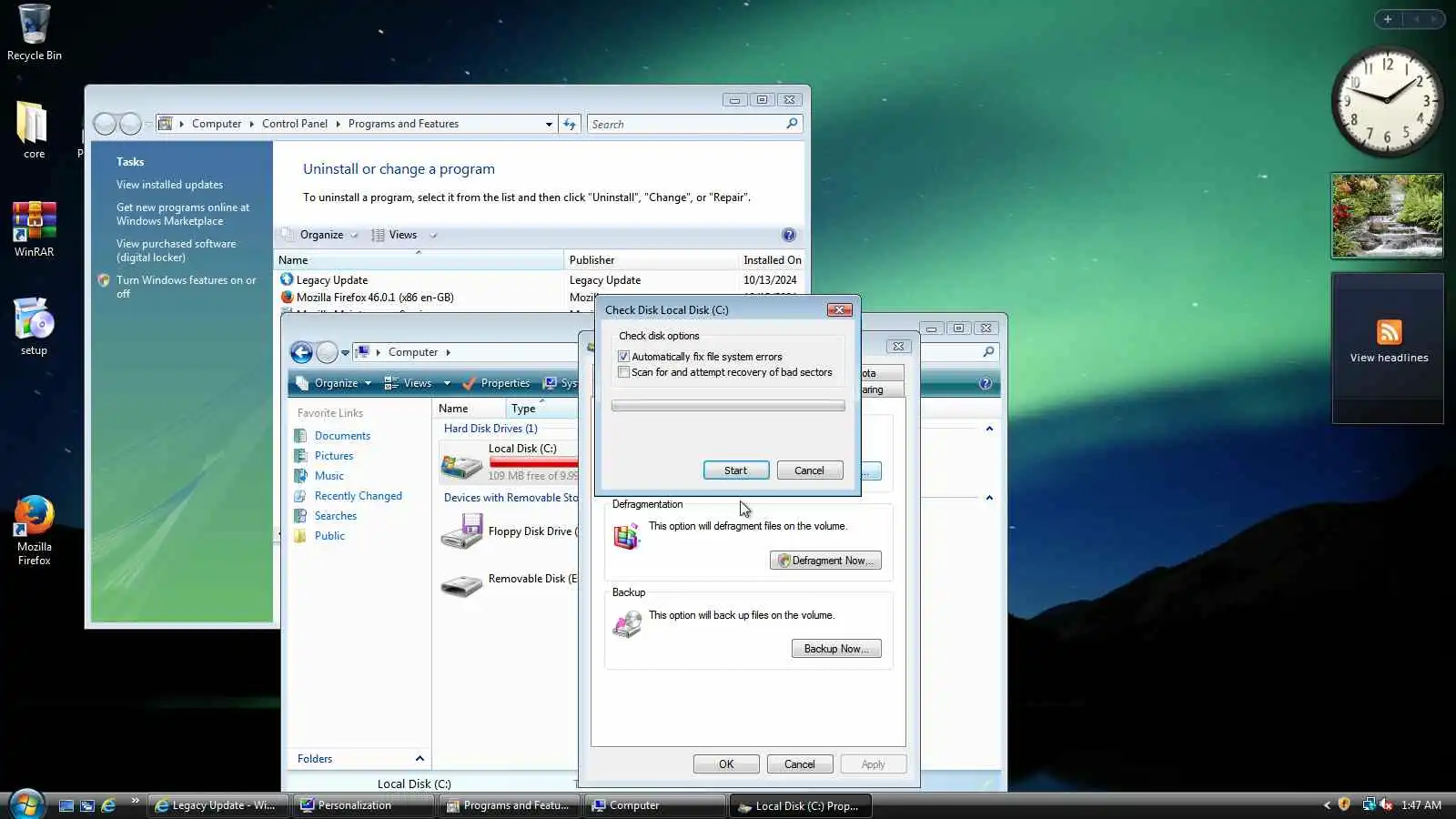The height and width of the screenshot is (819, 1456).
Task: Refresh the Programs and Features address bar
Action: (x=570, y=124)
